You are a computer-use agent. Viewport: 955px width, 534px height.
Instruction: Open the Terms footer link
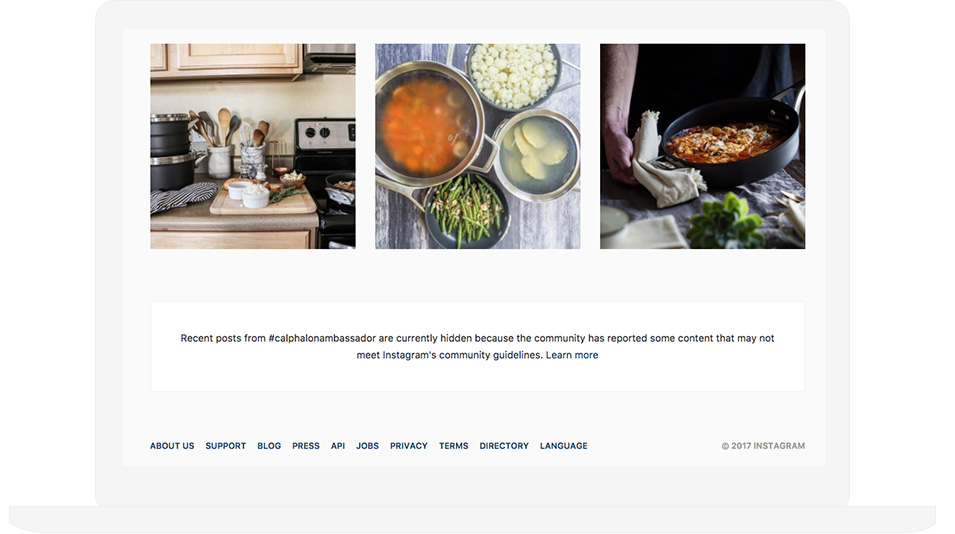point(454,446)
